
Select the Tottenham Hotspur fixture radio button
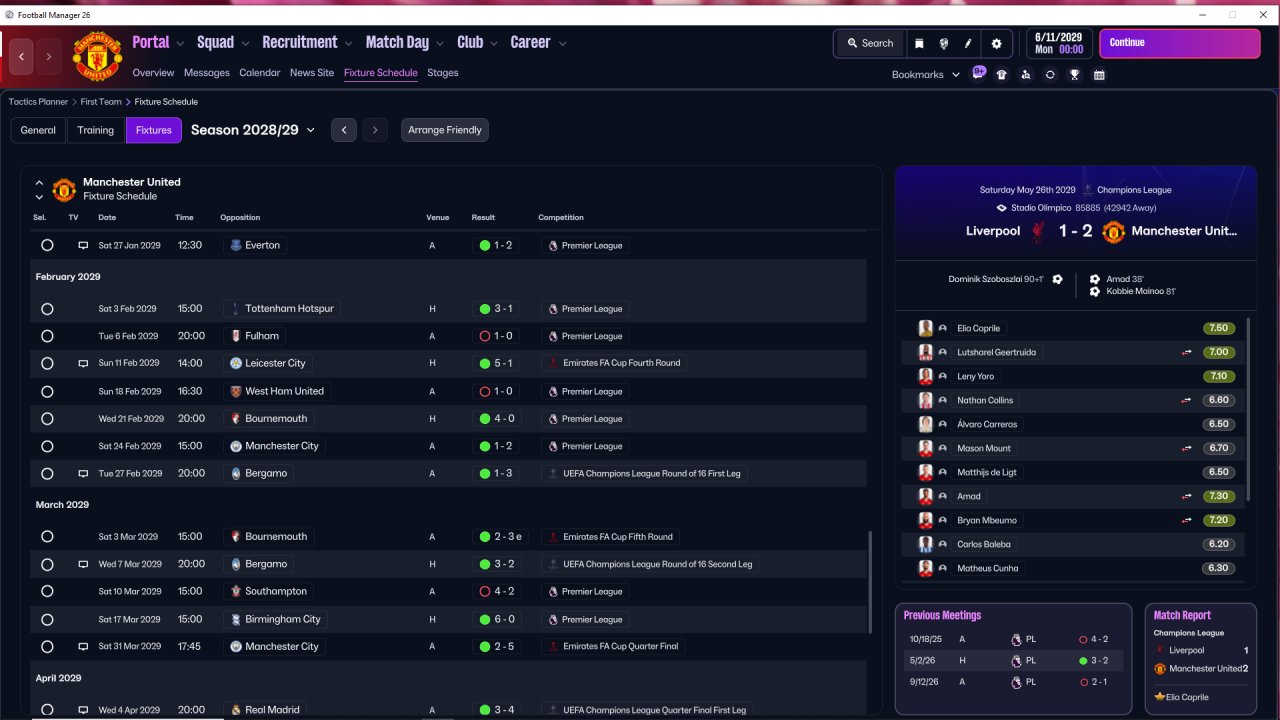[47, 309]
